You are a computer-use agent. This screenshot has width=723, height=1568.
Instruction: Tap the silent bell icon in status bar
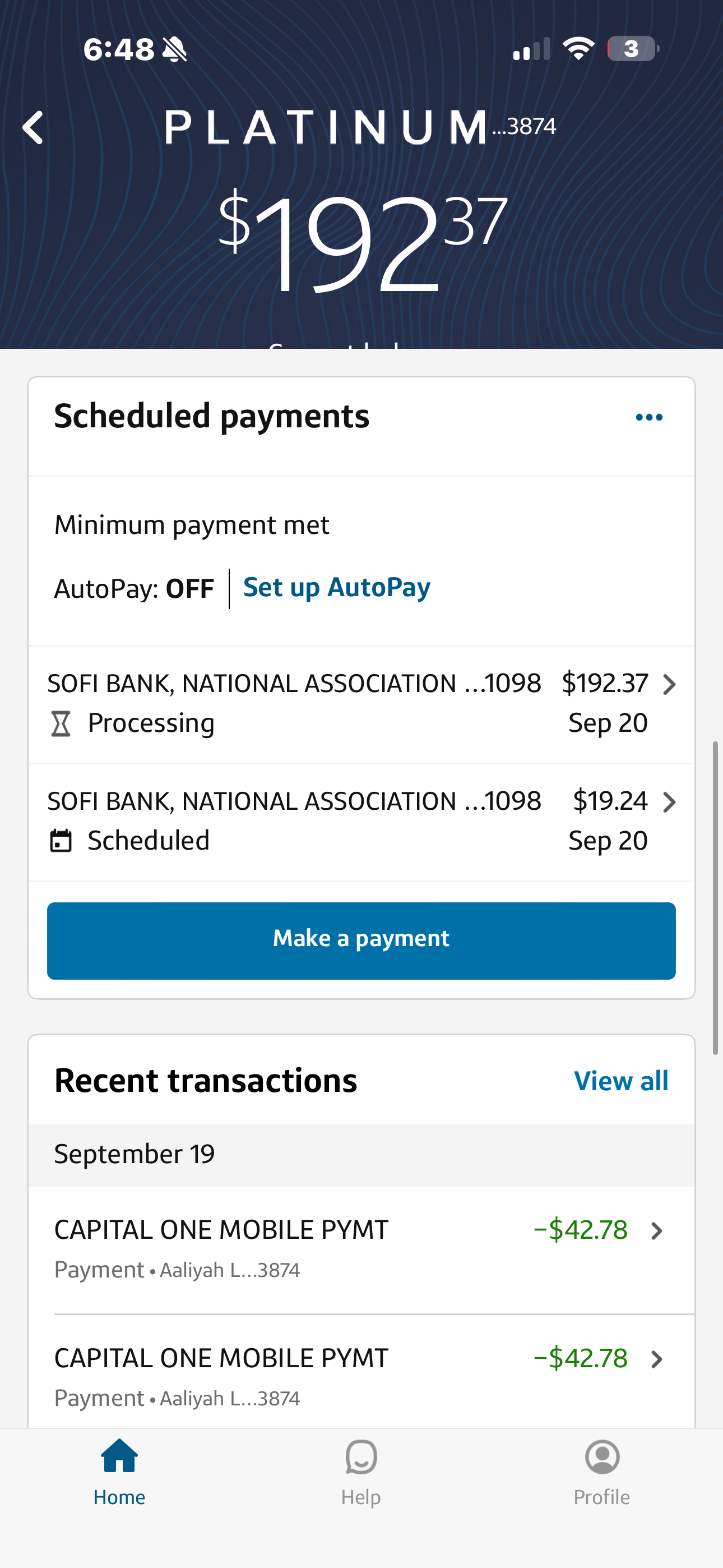point(175,49)
